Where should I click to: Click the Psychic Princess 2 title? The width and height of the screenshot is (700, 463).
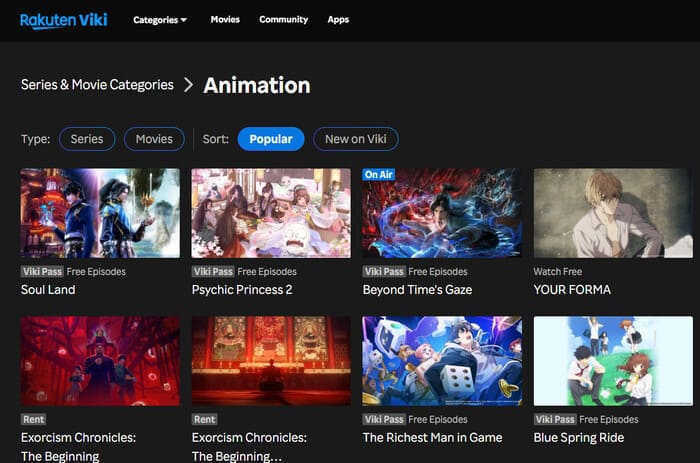tap(242, 290)
